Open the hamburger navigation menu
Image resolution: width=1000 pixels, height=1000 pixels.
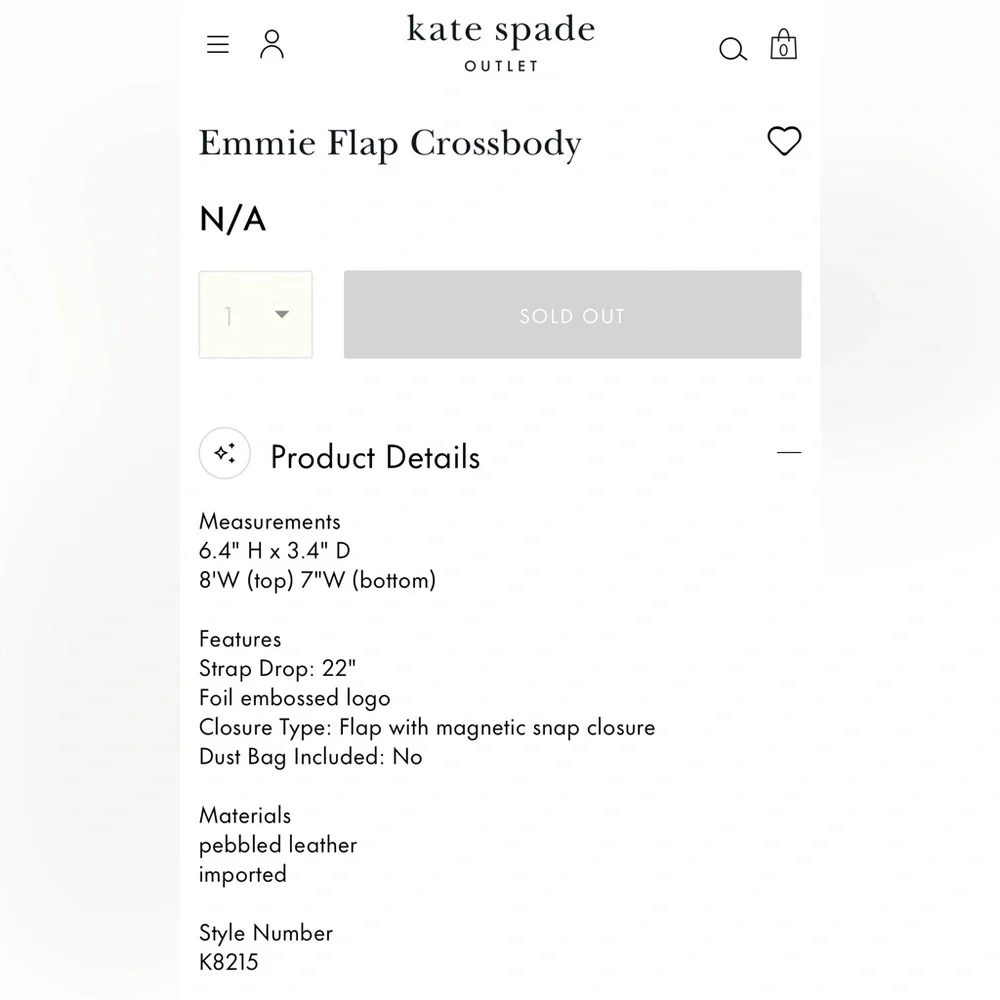click(217, 45)
